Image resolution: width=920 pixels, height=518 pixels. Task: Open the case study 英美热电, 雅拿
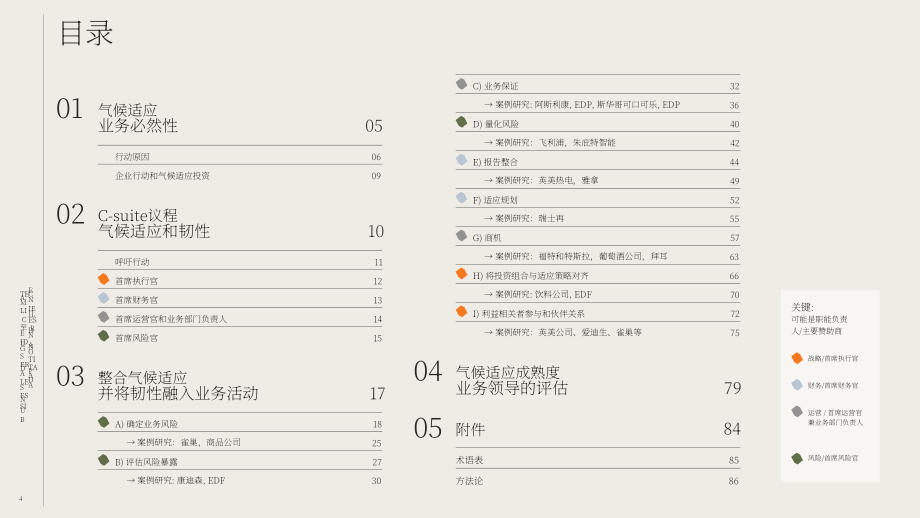coord(541,181)
